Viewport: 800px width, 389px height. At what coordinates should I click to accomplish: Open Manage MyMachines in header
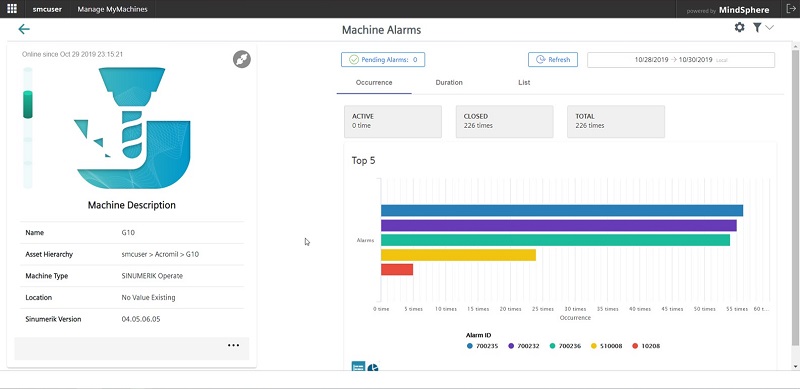112,9
